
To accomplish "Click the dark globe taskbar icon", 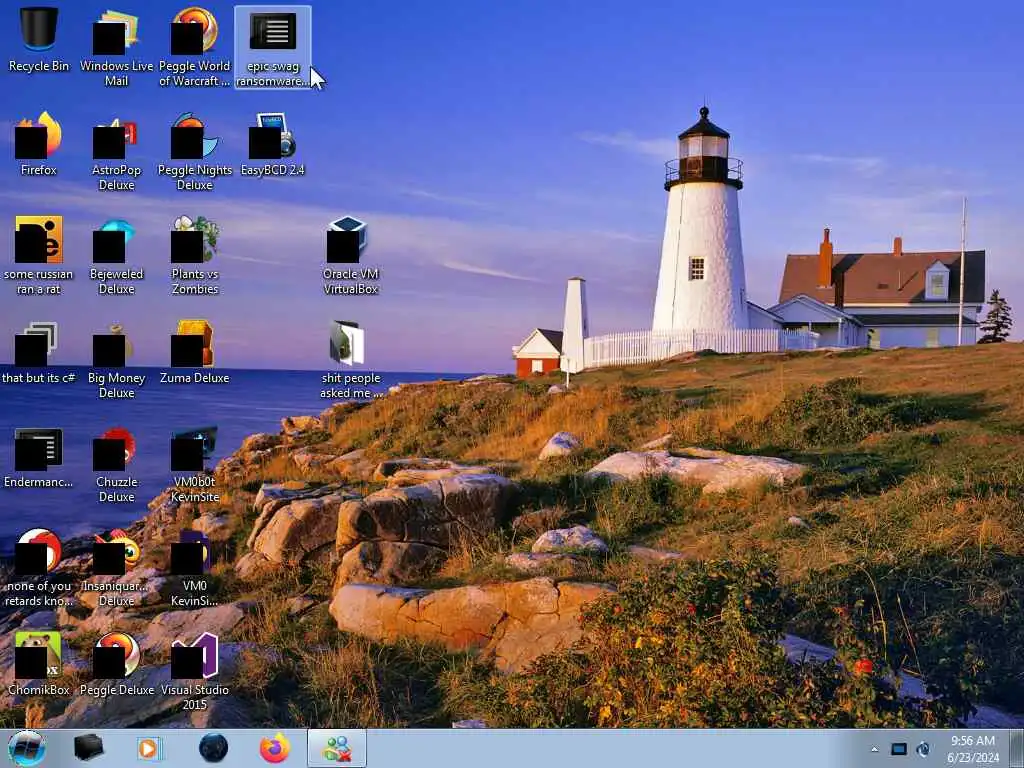I will click(x=214, y=748).
